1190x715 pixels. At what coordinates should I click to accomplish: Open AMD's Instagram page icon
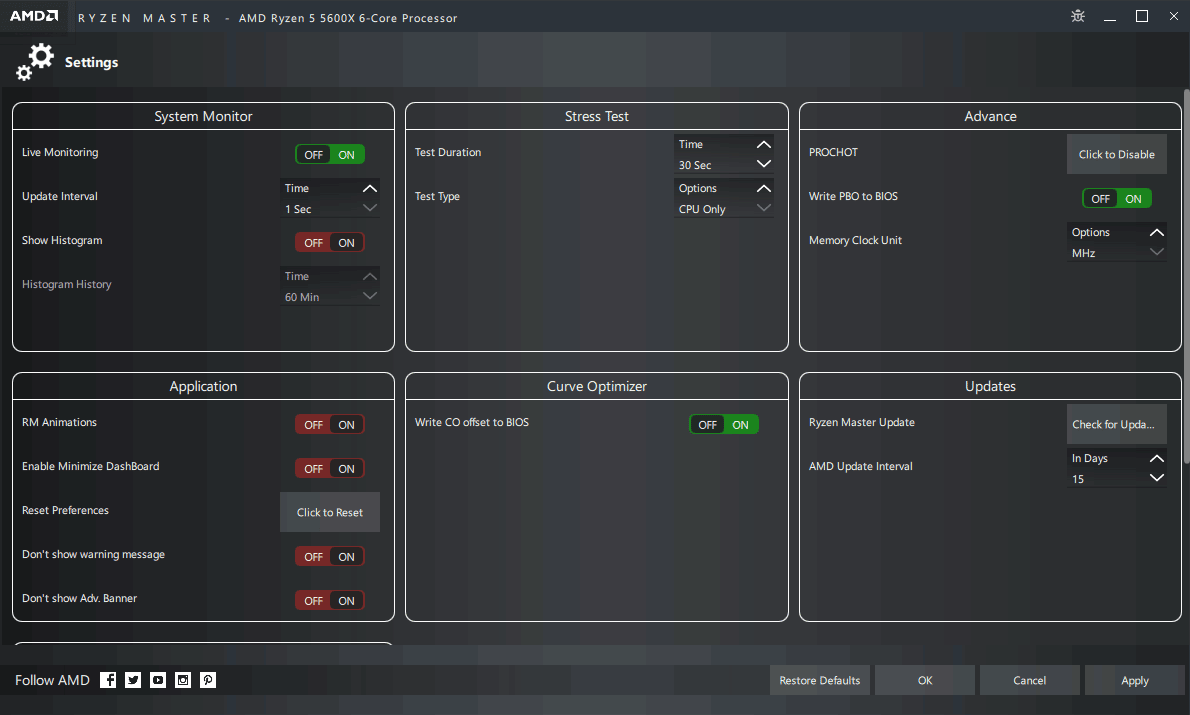pos(183,680)
